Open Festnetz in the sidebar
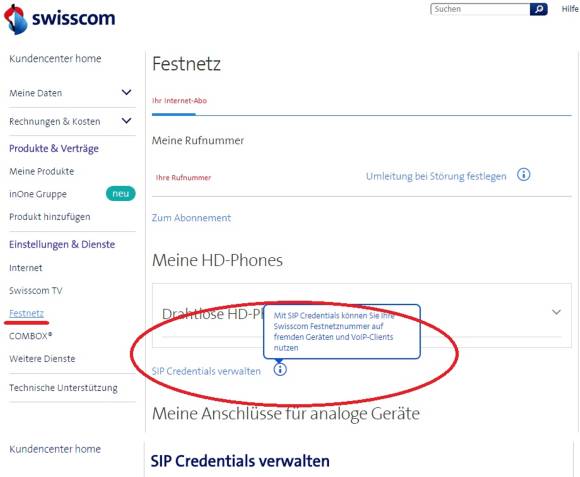Image resolution: width=580 pixels, height=477 pixels. pos(26,314)
